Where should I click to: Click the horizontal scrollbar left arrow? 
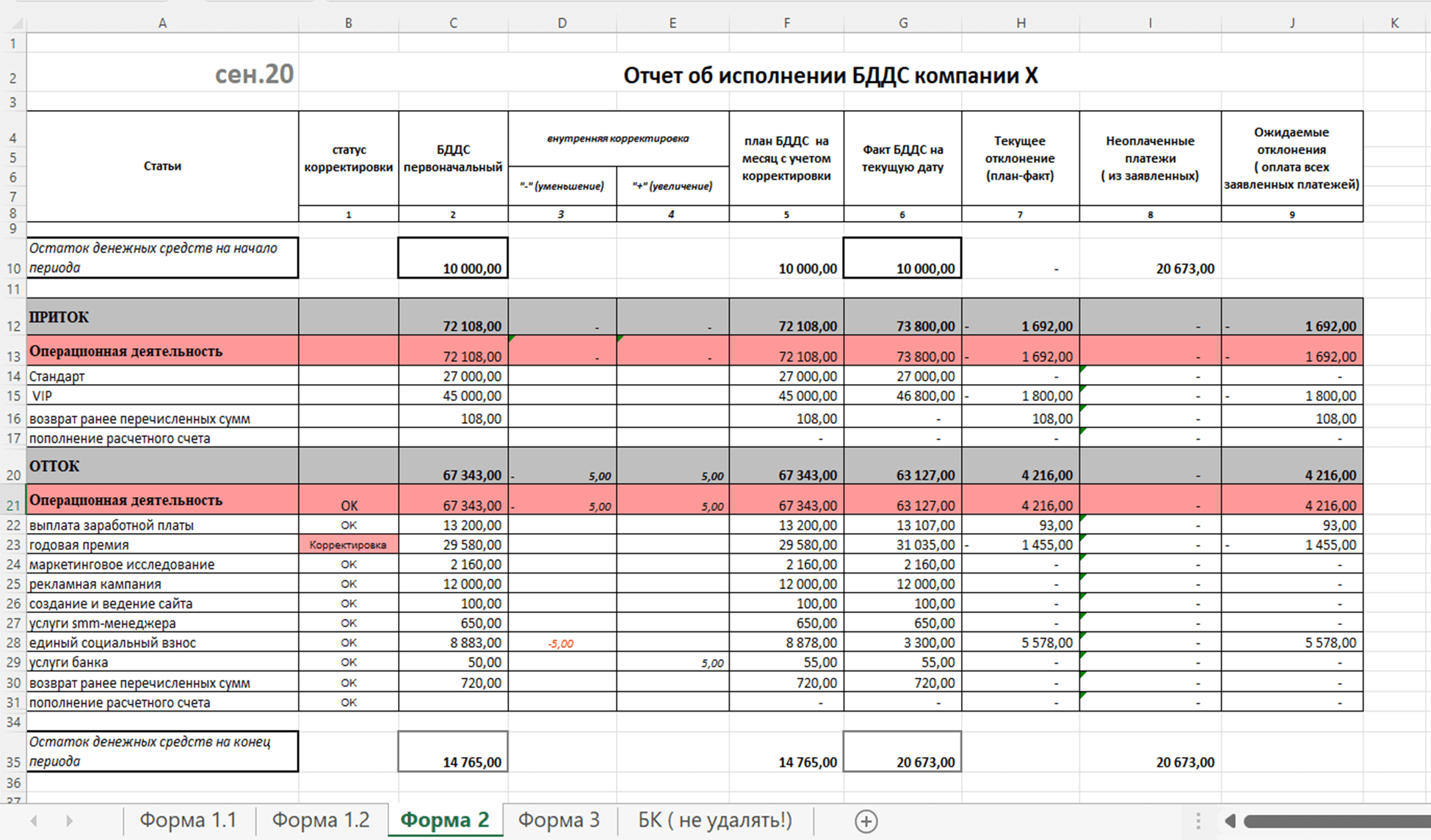point(1230,821)
